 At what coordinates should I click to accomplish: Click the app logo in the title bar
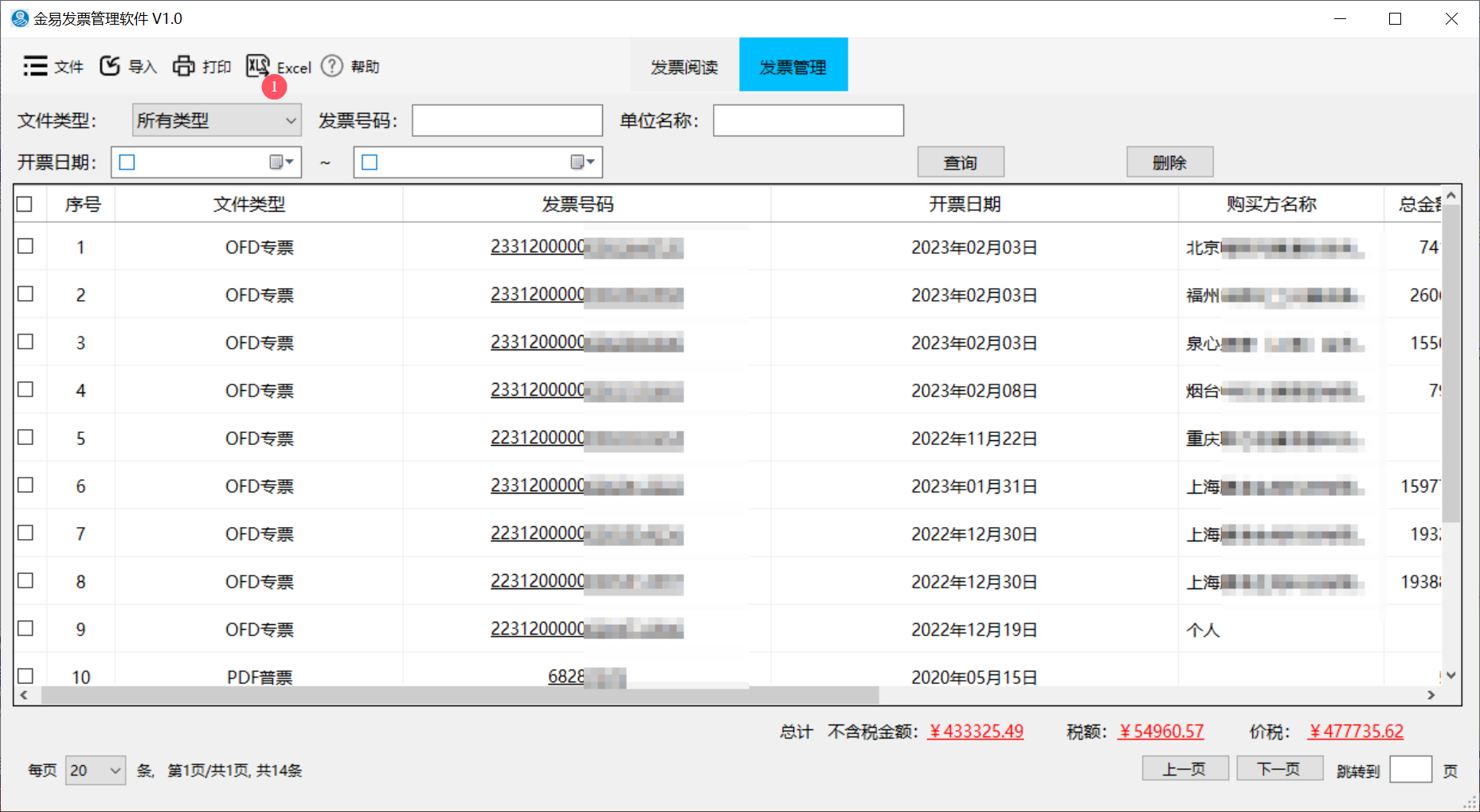19,18
